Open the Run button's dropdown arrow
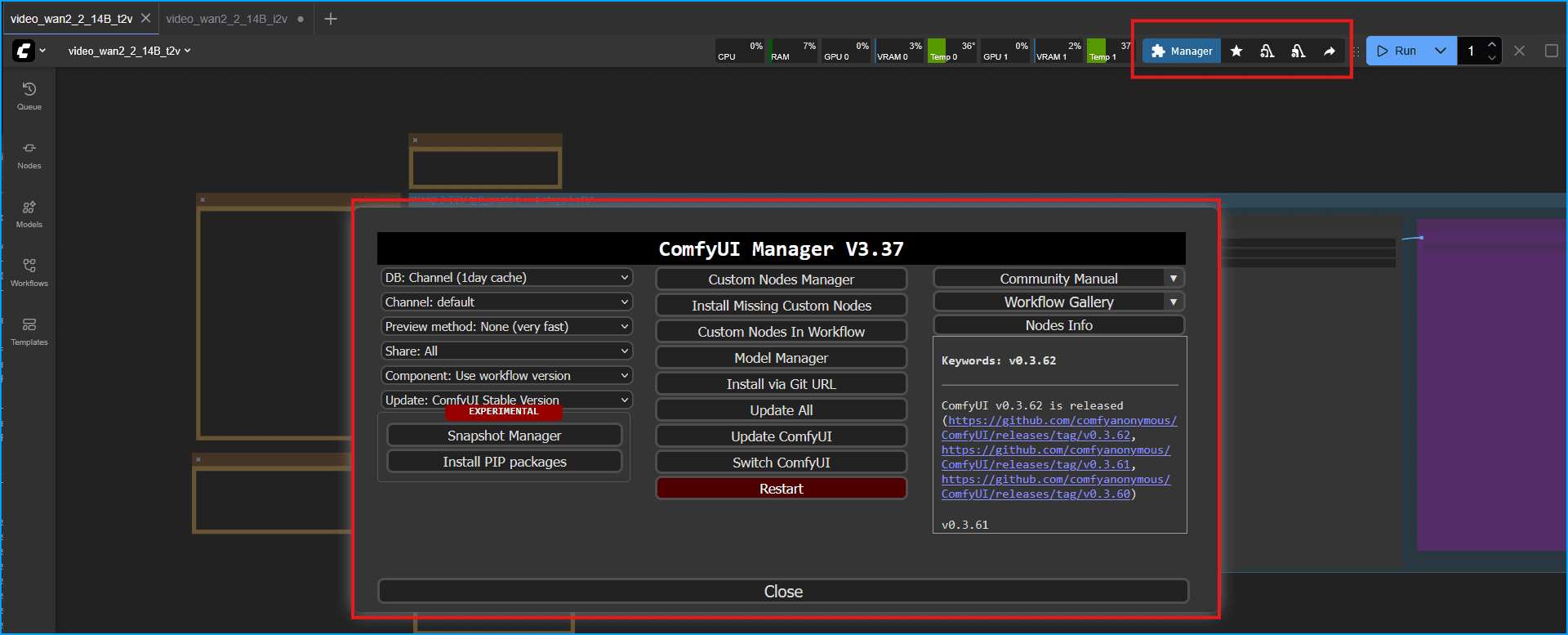The height and width of the screenshot is (635, 1568). coord(1441,51)
